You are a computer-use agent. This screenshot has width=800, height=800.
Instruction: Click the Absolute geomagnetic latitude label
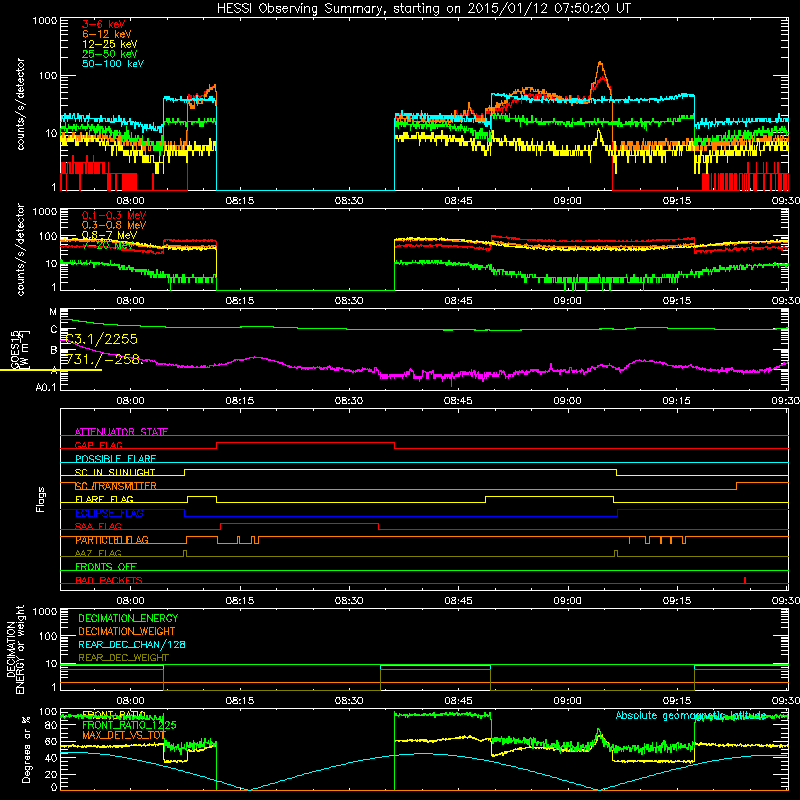pyautogui.click(x=691, y=715)
